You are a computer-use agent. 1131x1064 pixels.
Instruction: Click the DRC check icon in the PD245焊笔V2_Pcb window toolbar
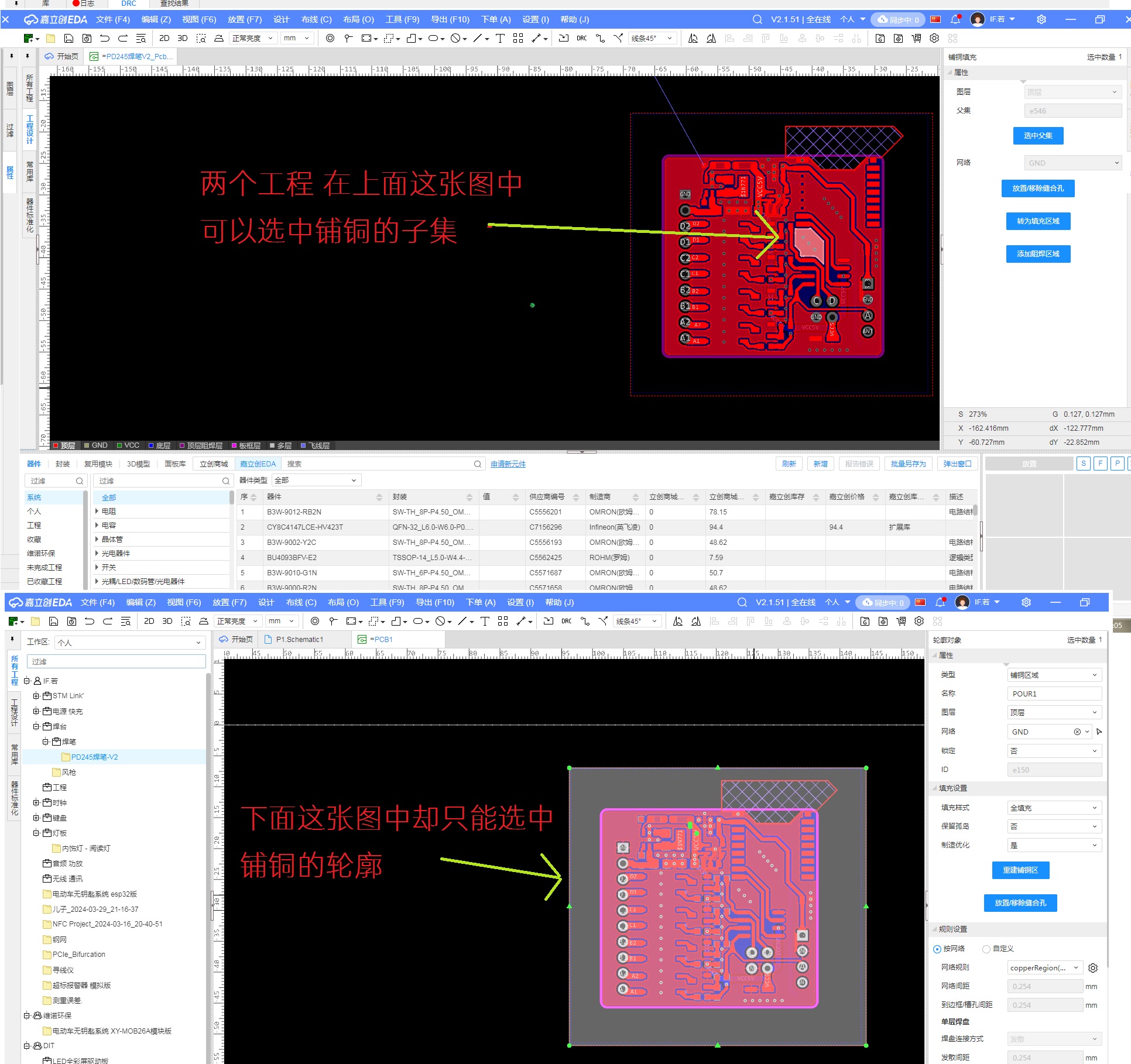581,38
